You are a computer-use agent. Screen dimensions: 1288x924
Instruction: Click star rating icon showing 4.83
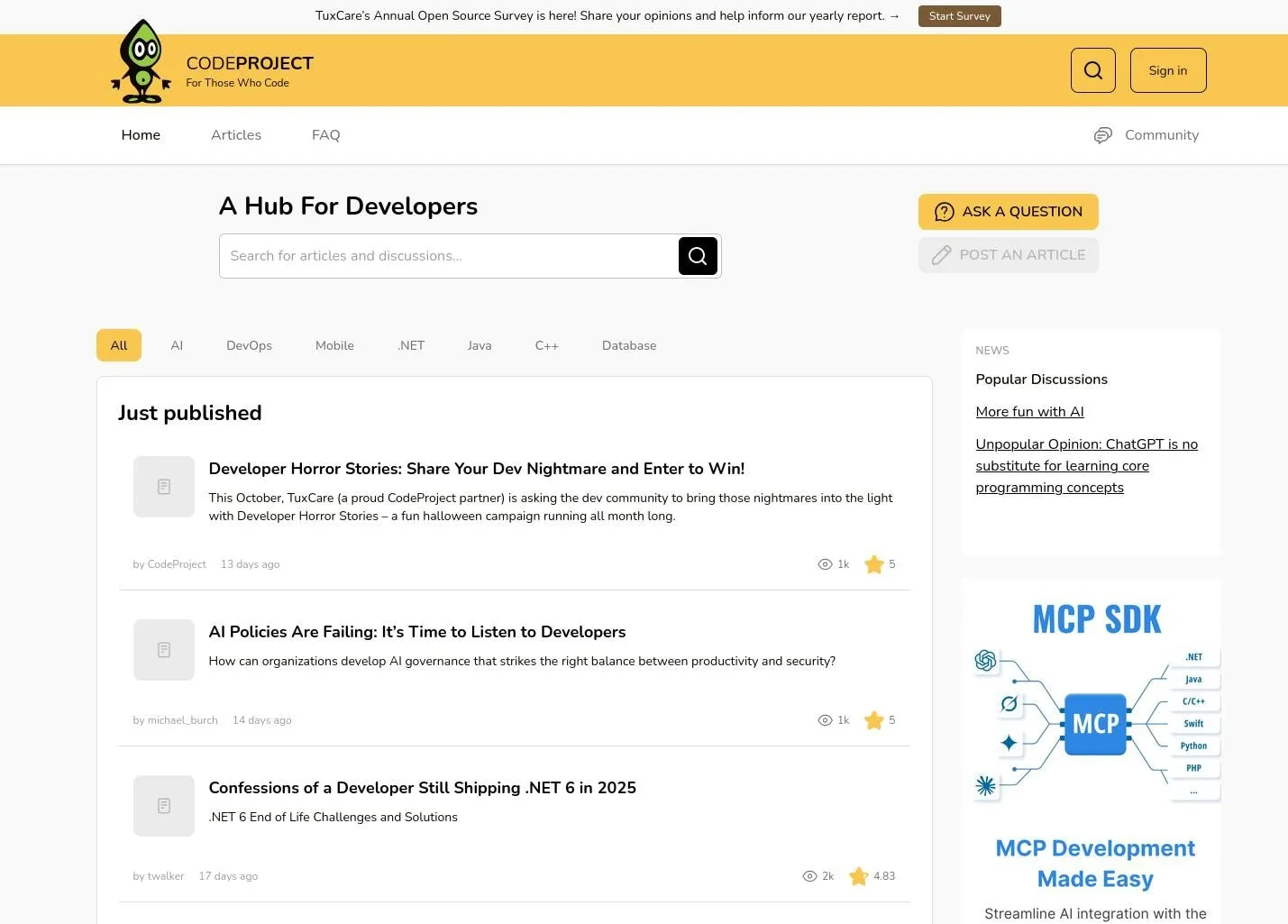pyautogui.click(x=859, y=876)
